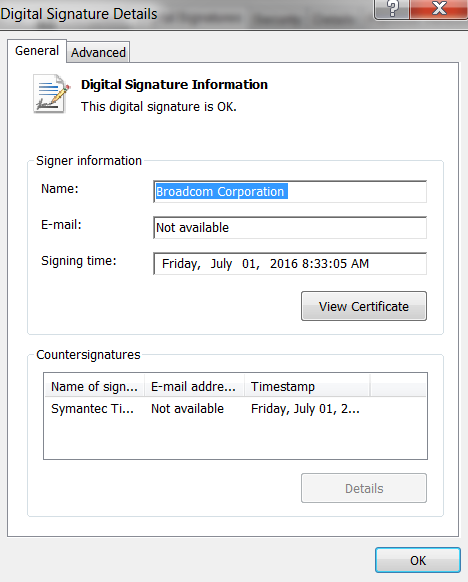The height and width of the screenshot is (582, 468).
Task: Click the Name of signer column header
Action: pyautogui.click(x=94, y=386)
